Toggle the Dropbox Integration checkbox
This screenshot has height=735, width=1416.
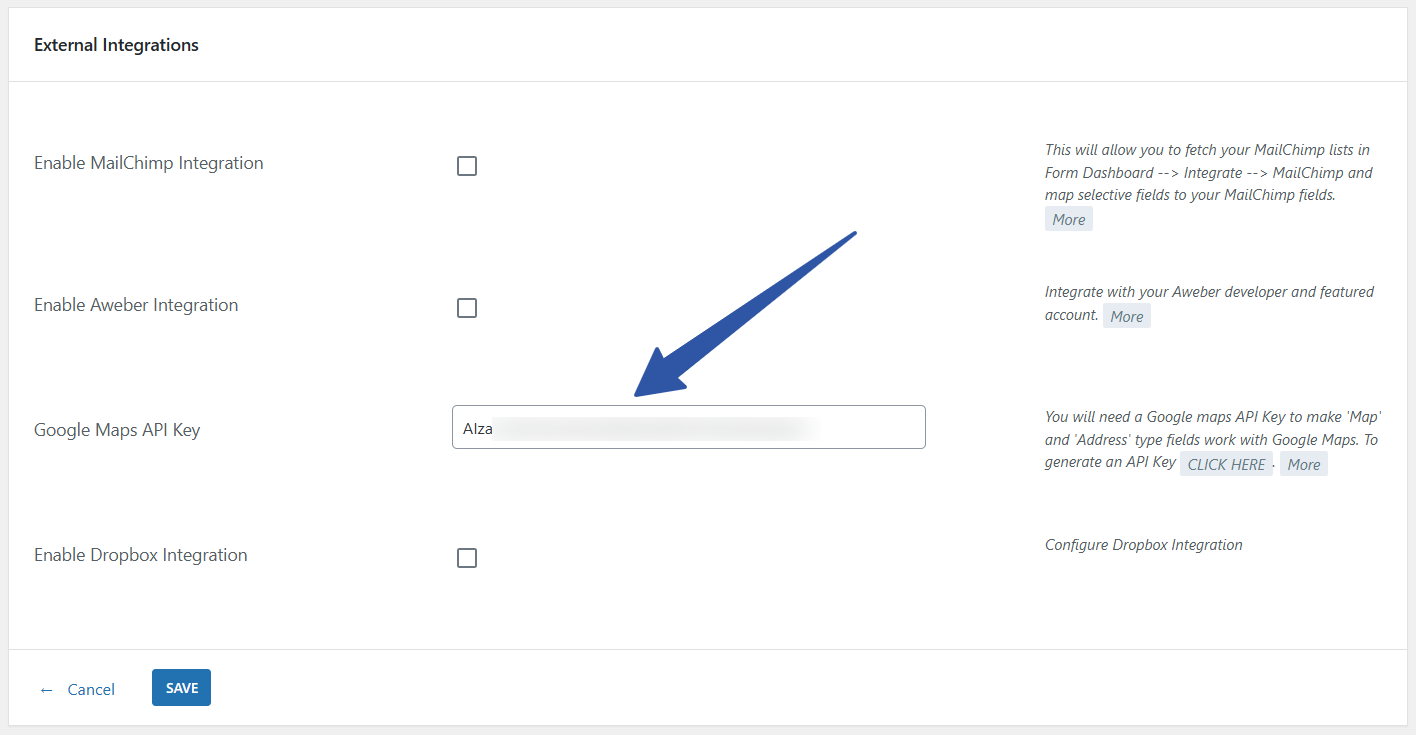467,558
